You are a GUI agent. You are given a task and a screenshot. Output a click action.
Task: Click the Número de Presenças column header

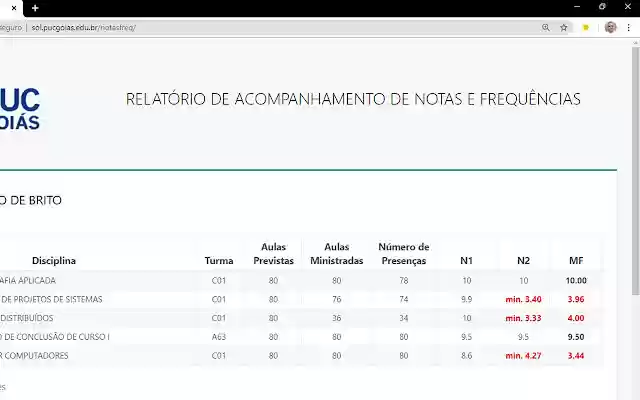[x=404, y=253]
